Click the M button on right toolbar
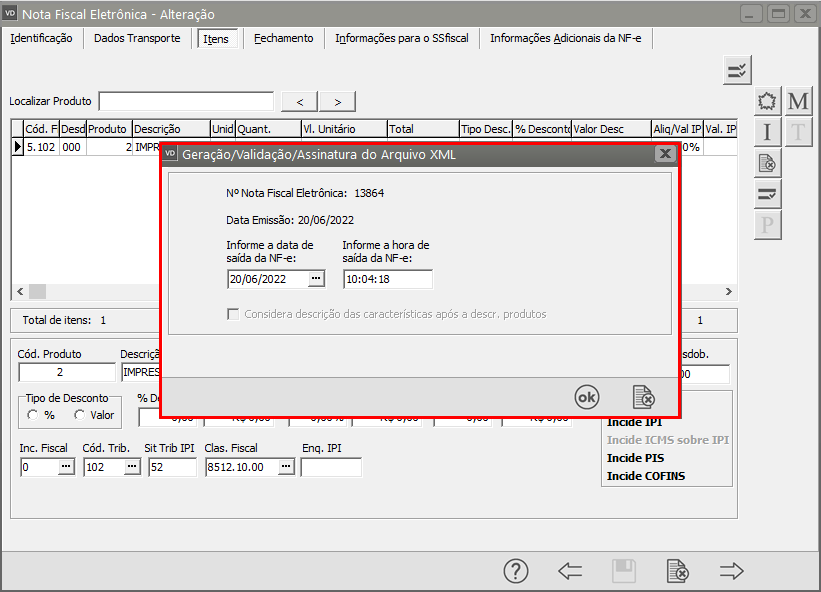821x592 pixels. pos(798,101)
